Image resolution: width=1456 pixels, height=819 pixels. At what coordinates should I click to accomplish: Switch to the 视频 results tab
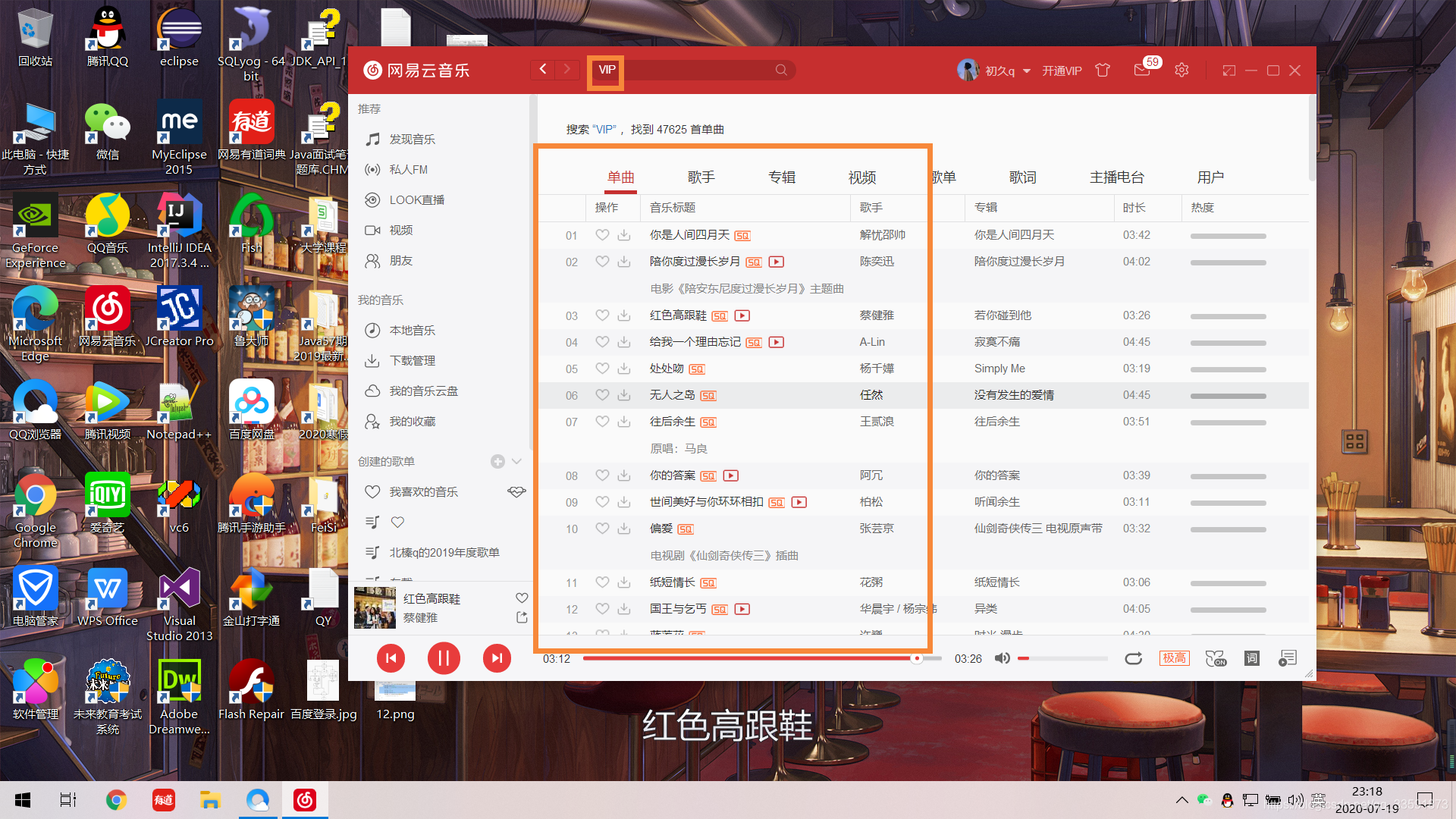click(862, 177)
